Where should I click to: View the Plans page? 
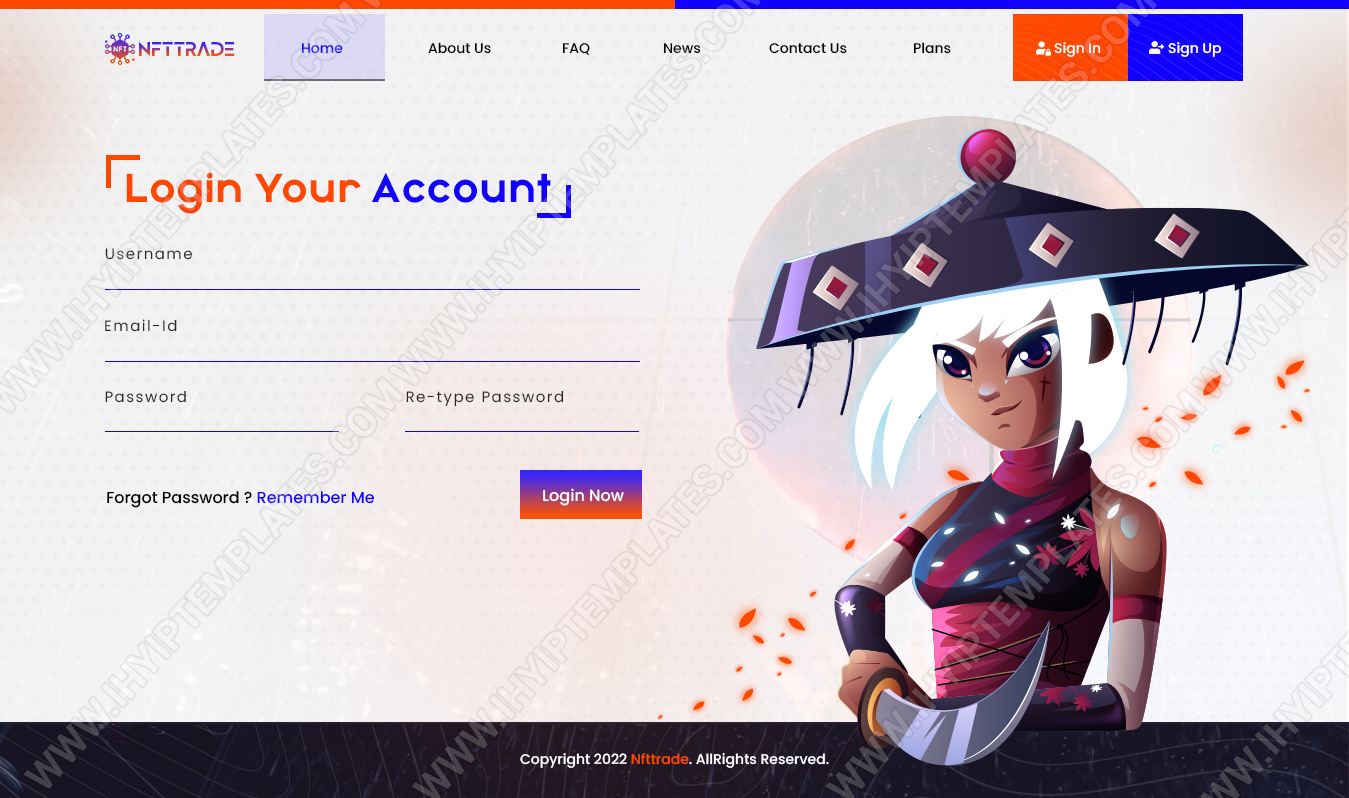point(932,48)
